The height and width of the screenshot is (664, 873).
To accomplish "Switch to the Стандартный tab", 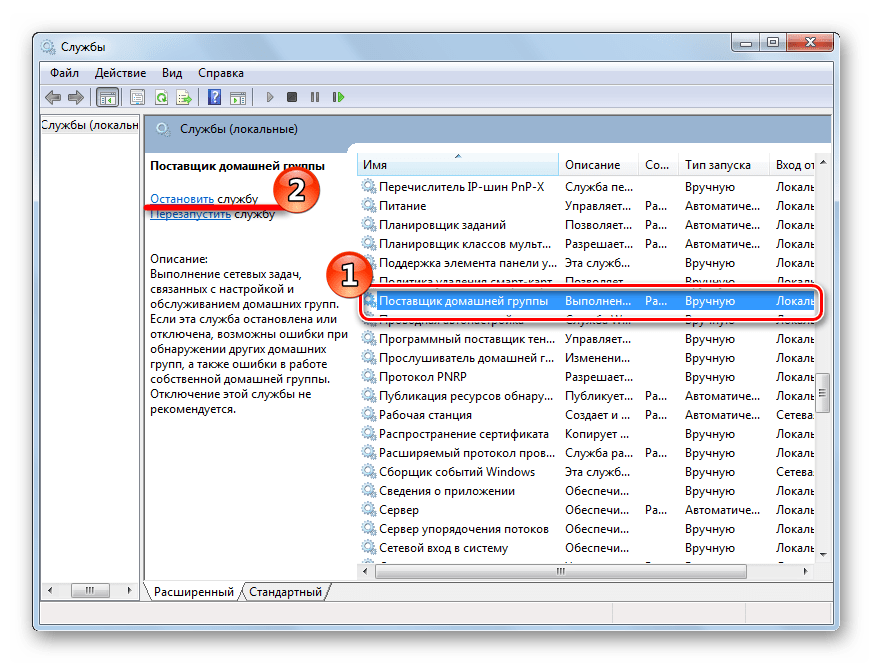I will tap(285, 592).
